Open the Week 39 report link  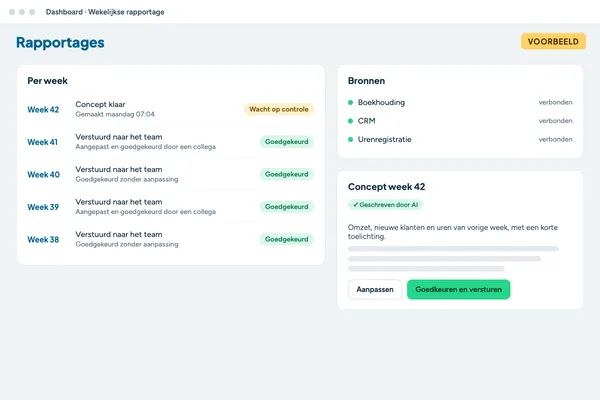click(x=43, y=207)
